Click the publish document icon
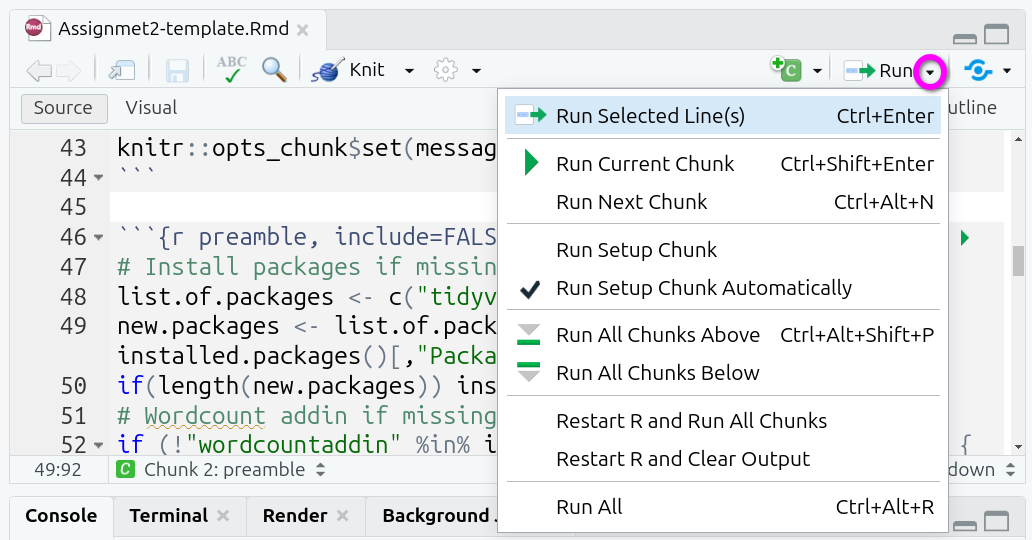Screen dimensions: 1032x540 coord(978,70)
